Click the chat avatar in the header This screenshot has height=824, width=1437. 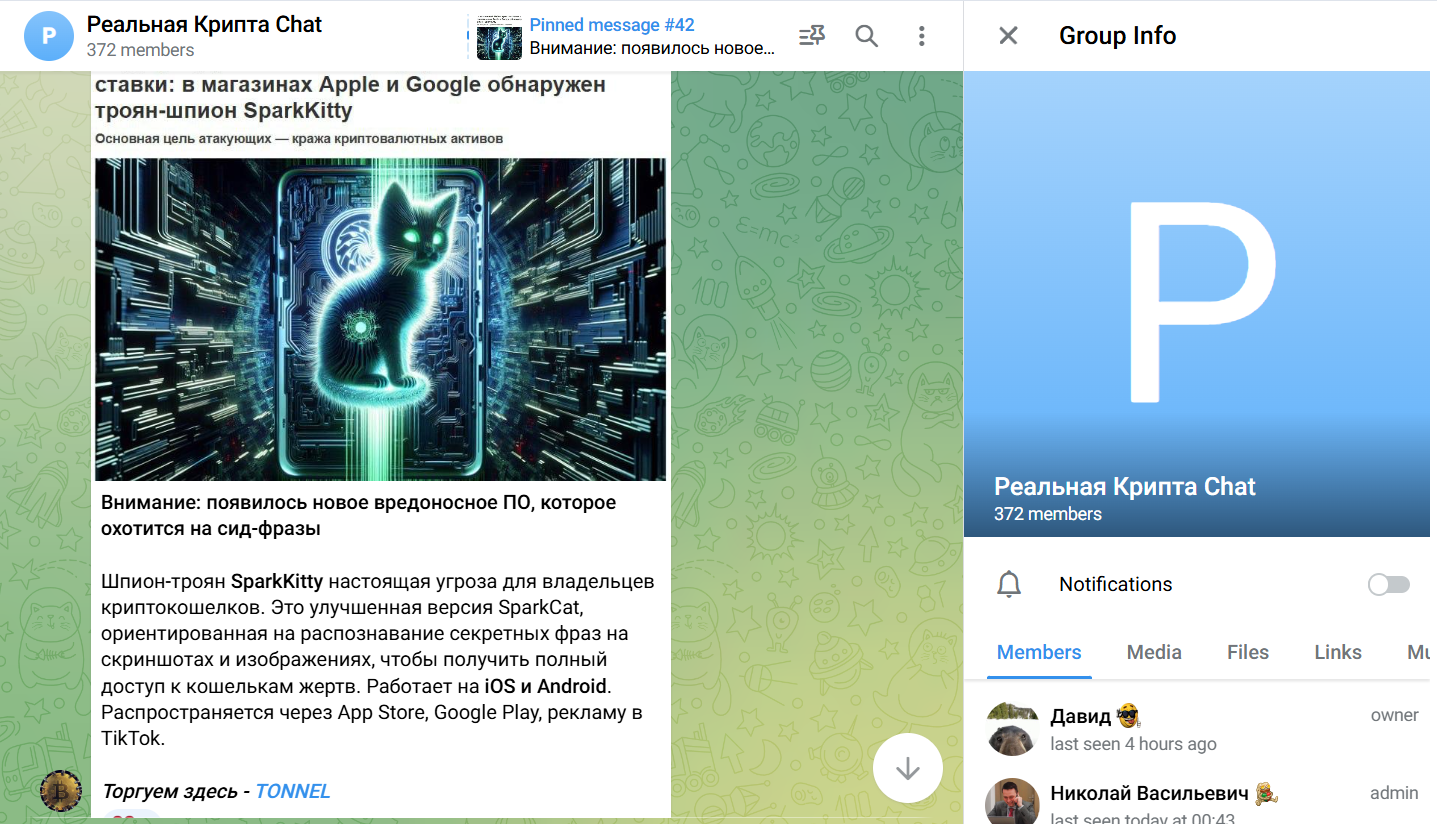click(x=49, y=36)
